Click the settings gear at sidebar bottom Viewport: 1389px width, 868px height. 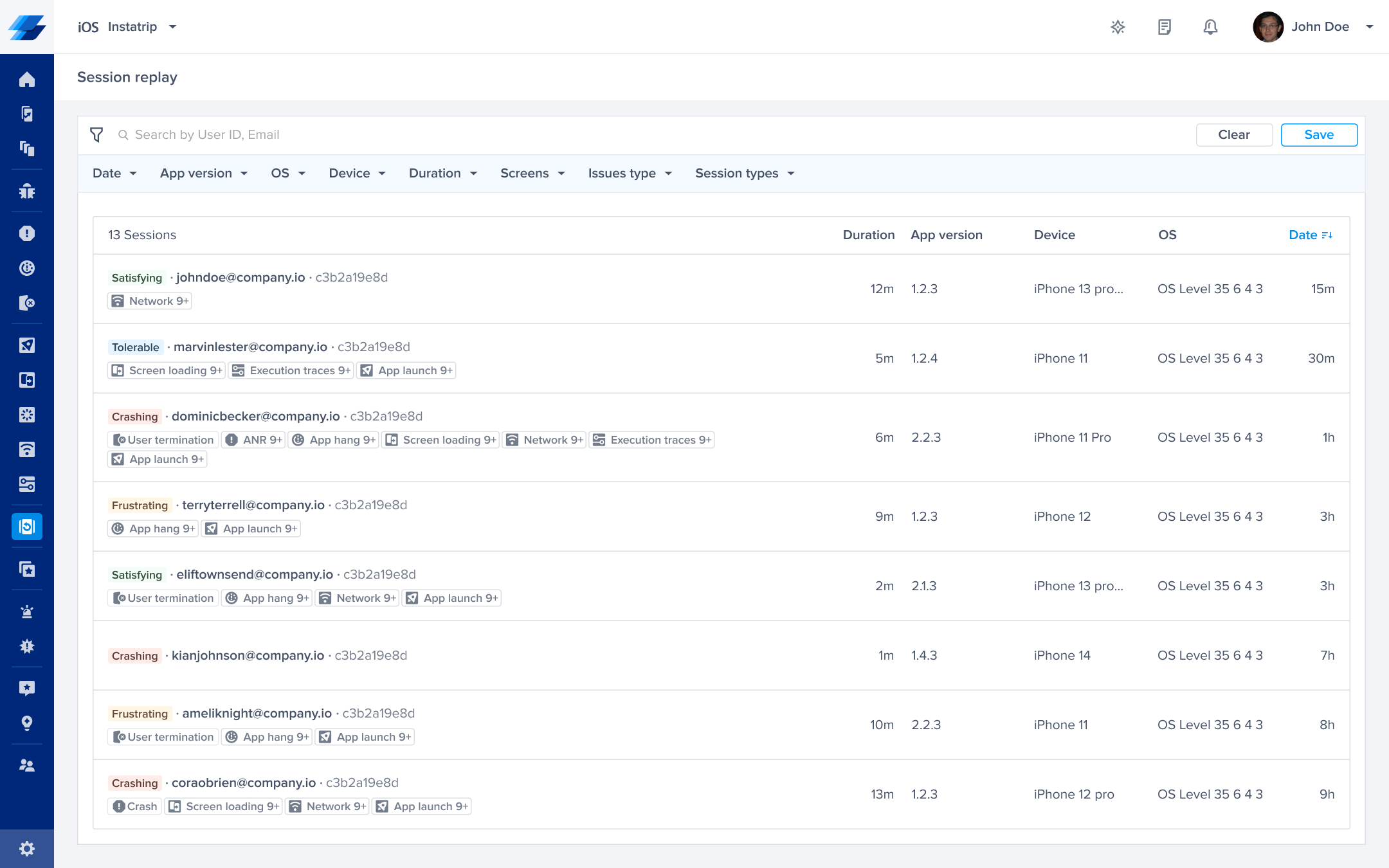click(26, 849)
